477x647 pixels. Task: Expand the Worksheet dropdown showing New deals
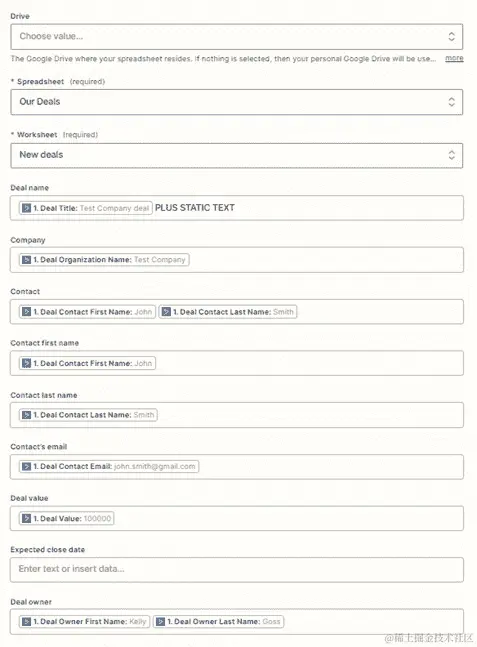451,155
